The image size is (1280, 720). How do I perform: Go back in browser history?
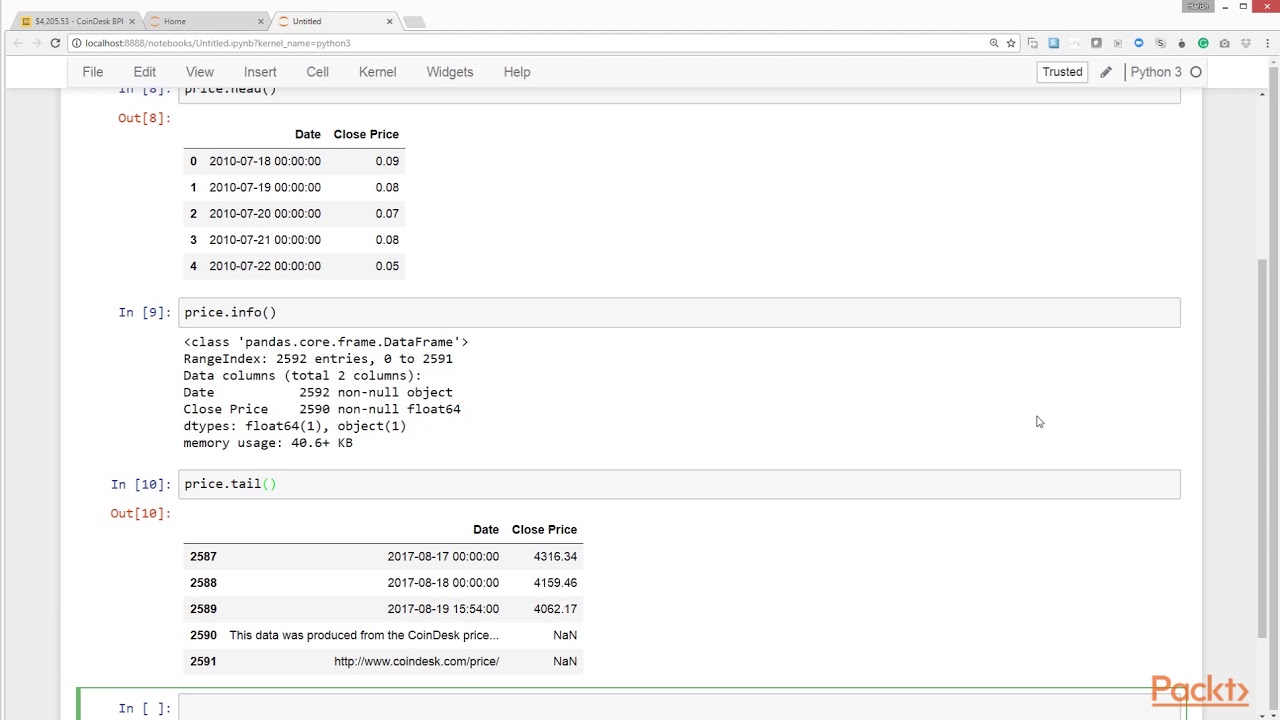(17, 43)
